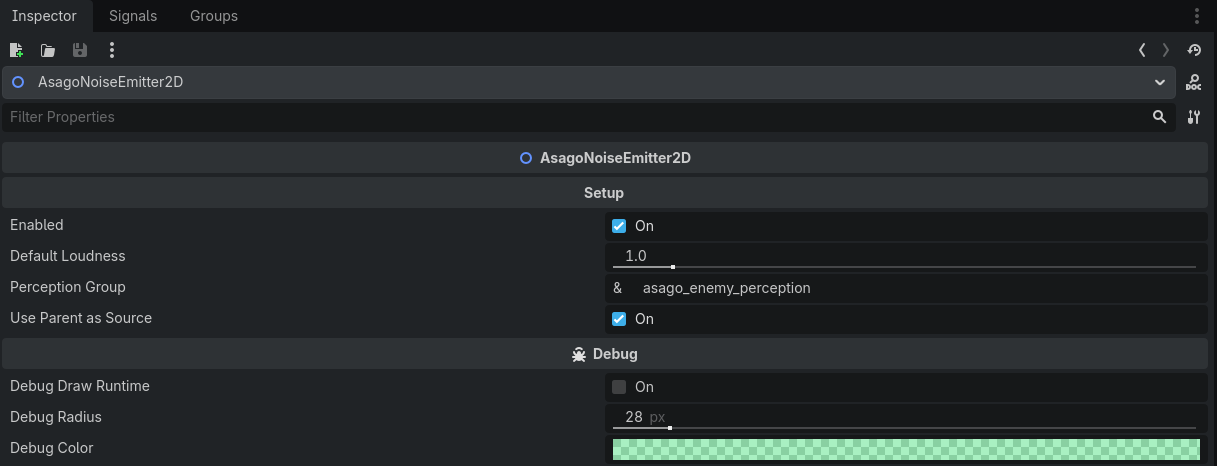This screenshot has height=466, width=1217.
Task: Click the Perception Group label
Action: click(x=68, y=287)
